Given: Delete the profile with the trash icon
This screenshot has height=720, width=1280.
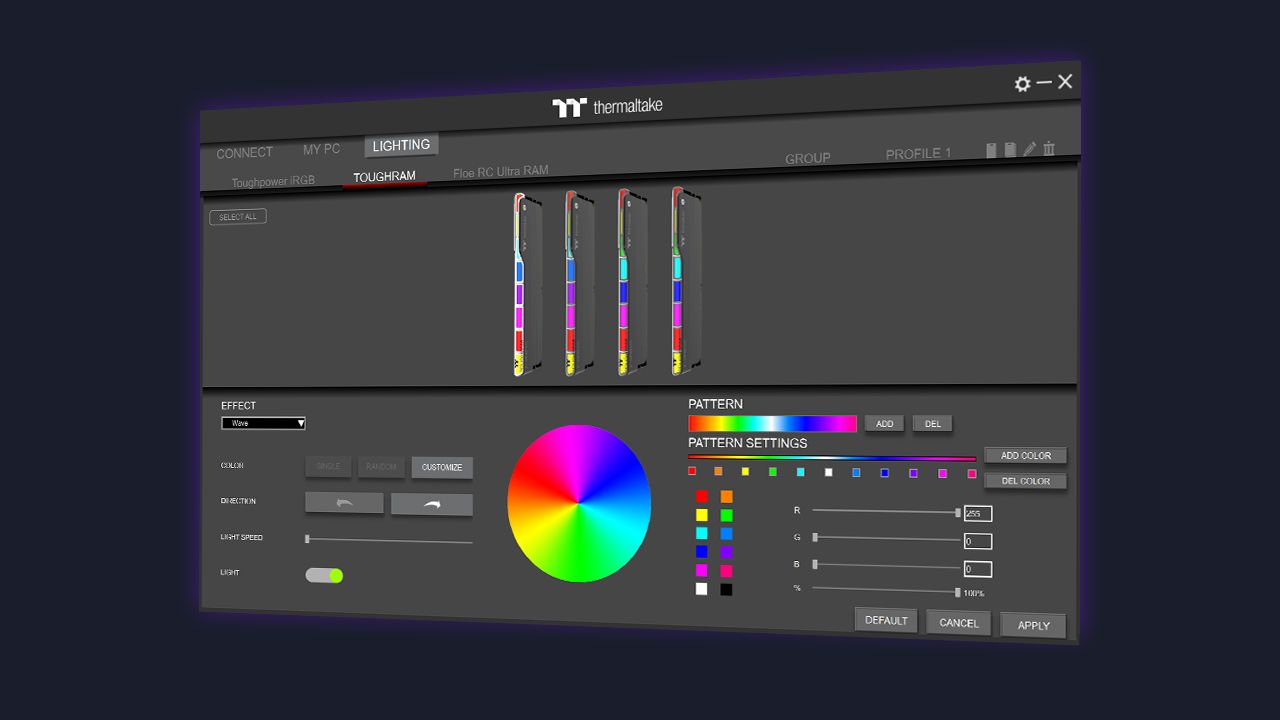Looking at the screenshot, I should tap(1049, 149).
